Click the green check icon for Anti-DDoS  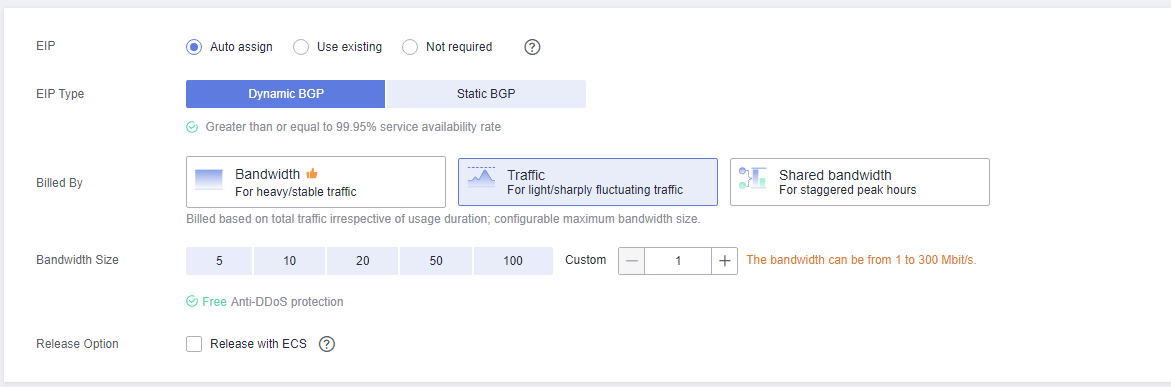tap(192, 302)
